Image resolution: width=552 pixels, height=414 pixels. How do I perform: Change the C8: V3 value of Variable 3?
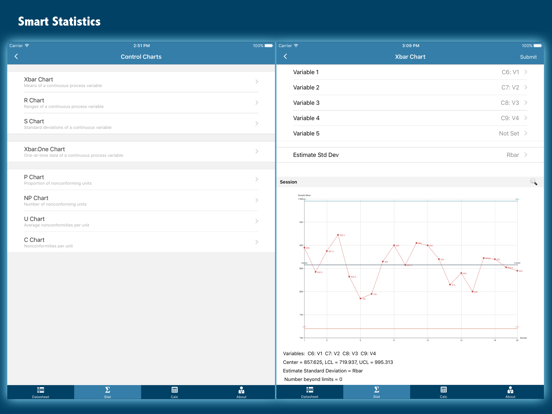pos(510,103)
